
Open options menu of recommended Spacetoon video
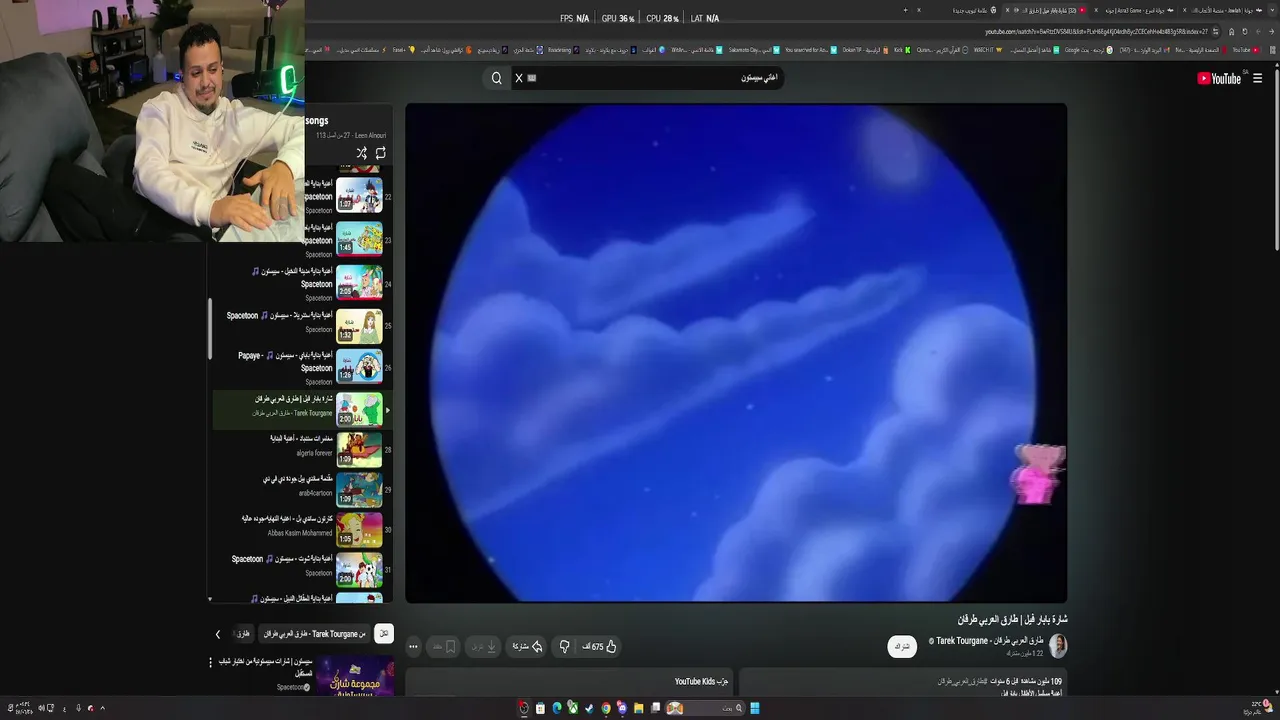(x=210, y=662)
